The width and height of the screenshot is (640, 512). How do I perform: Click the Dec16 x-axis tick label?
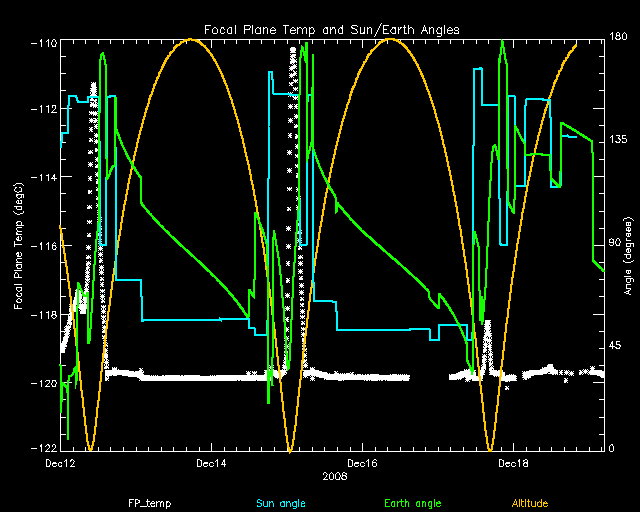click(361, 463)
